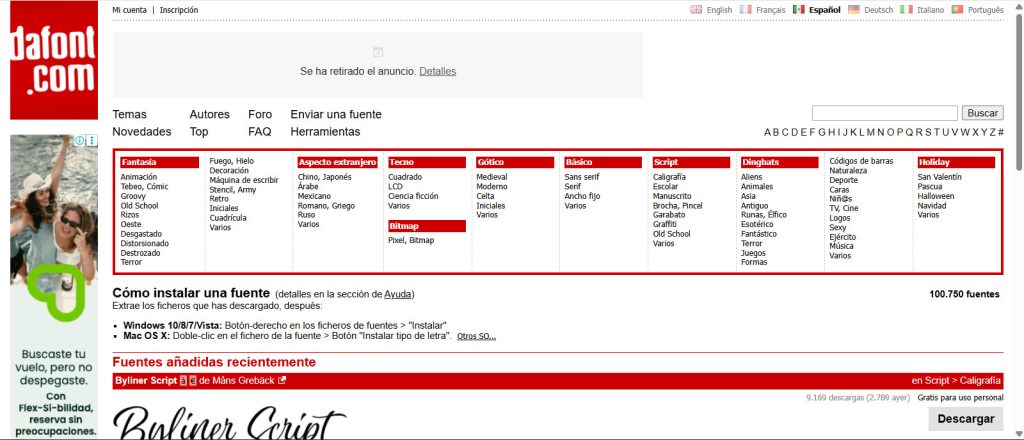Screen dimensions: 1024x440
Task: Follow the Detalles link in removed ad
Action: [x=438, y=71]
